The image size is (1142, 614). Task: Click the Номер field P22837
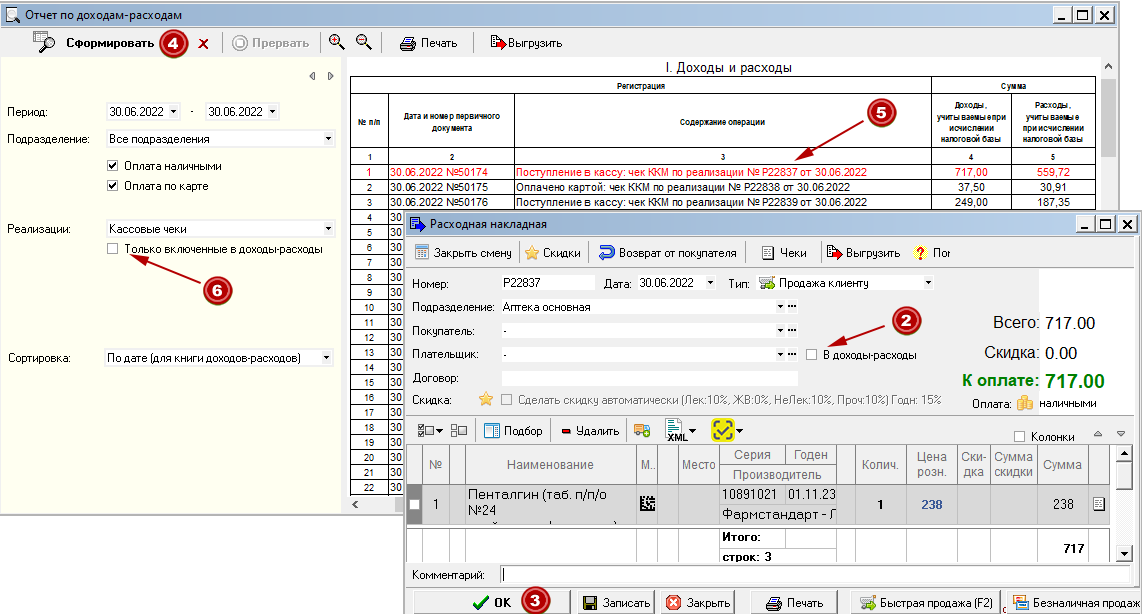click(548, 283)
